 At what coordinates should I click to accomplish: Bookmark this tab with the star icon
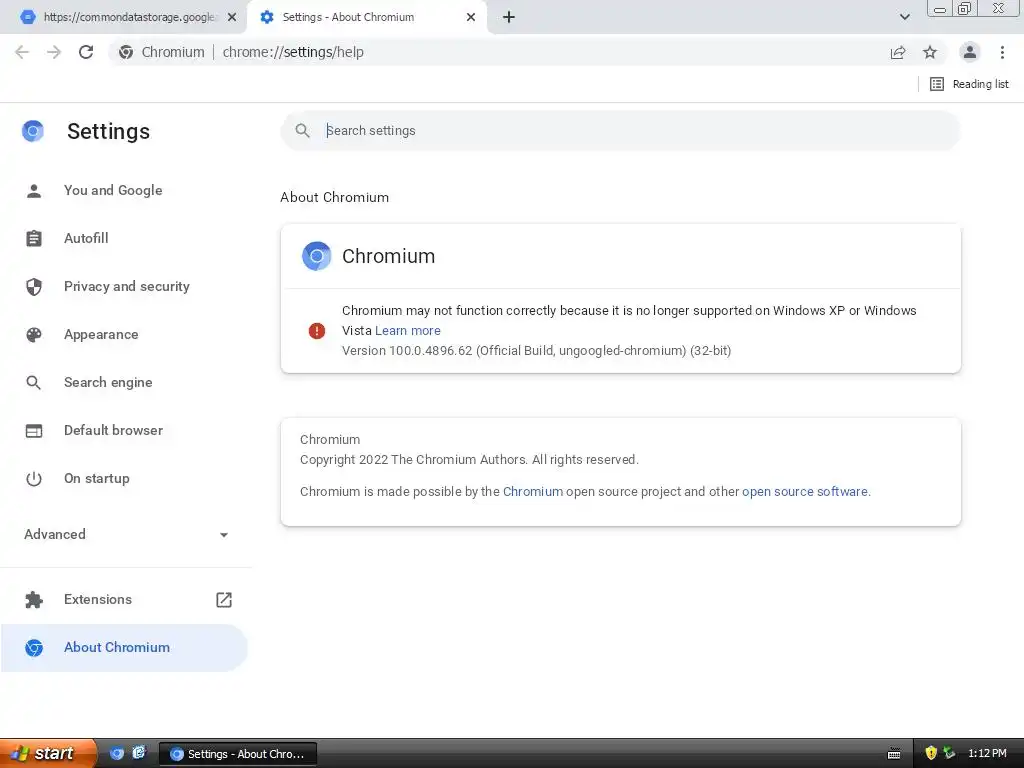tap(930, 52)
